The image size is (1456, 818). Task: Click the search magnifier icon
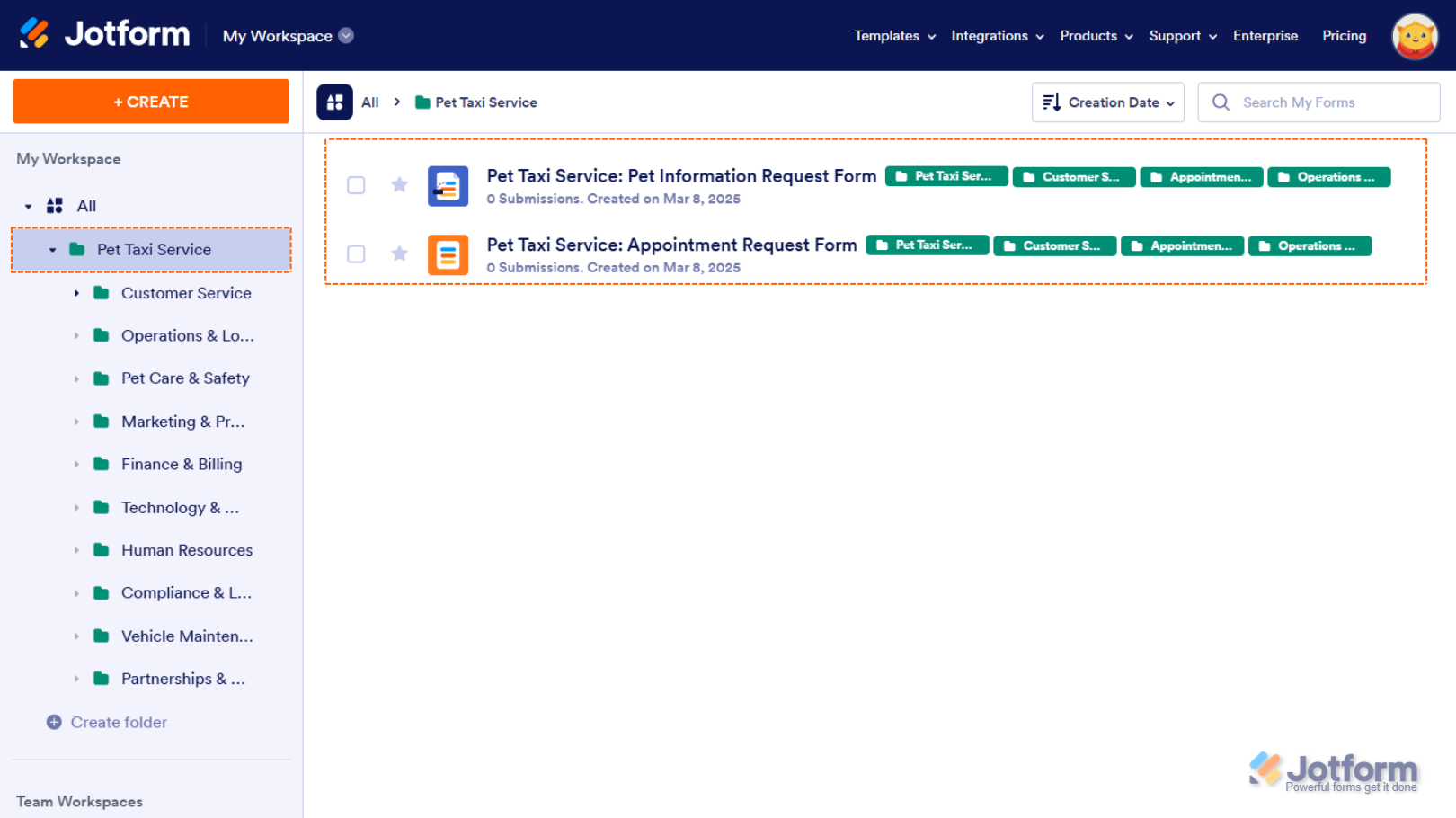click(1221, 102)
